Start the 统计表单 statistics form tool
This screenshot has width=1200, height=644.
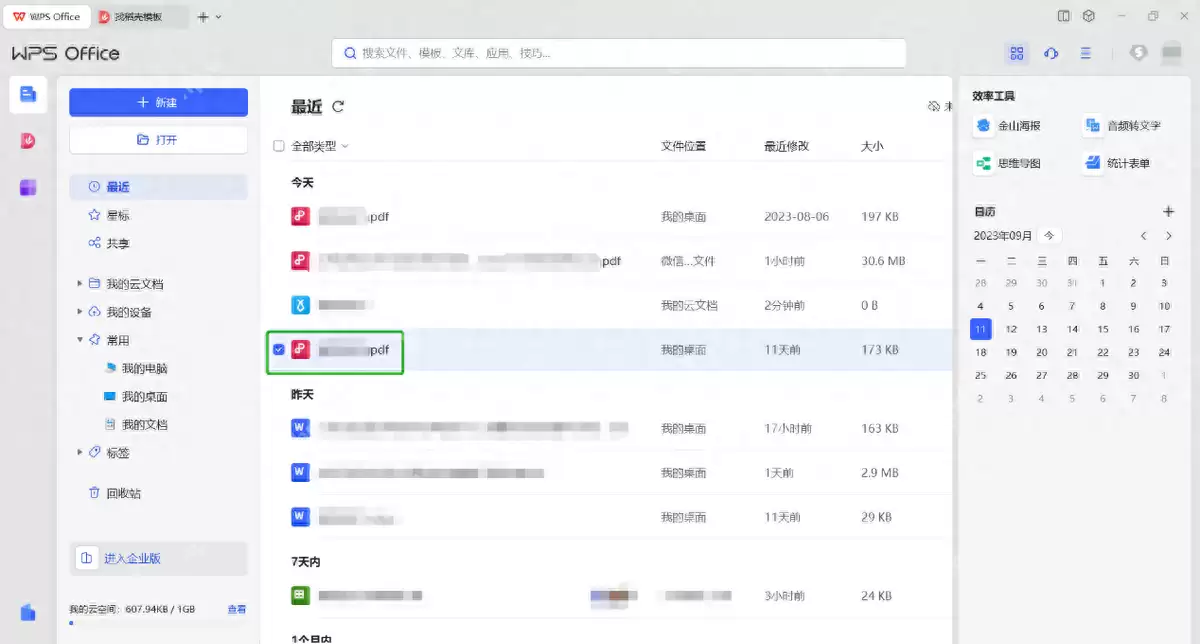click(1125, 161)
